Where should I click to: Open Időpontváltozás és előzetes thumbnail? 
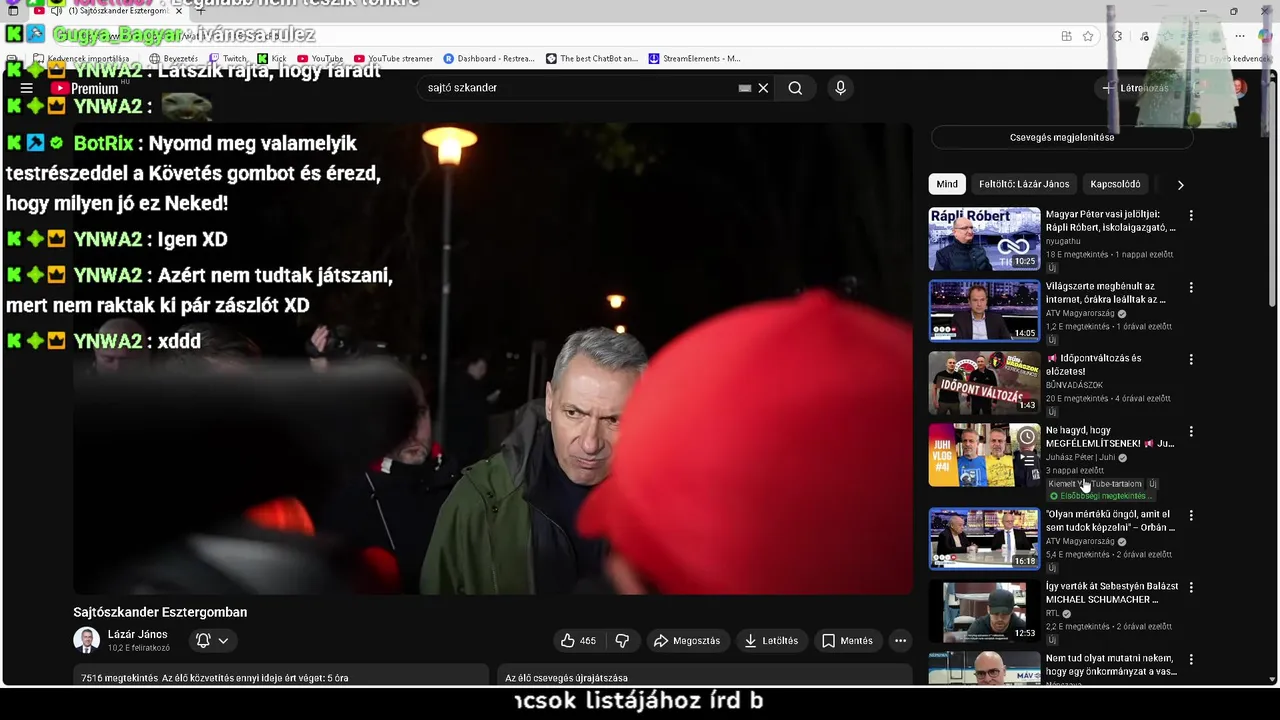[984, 383]
